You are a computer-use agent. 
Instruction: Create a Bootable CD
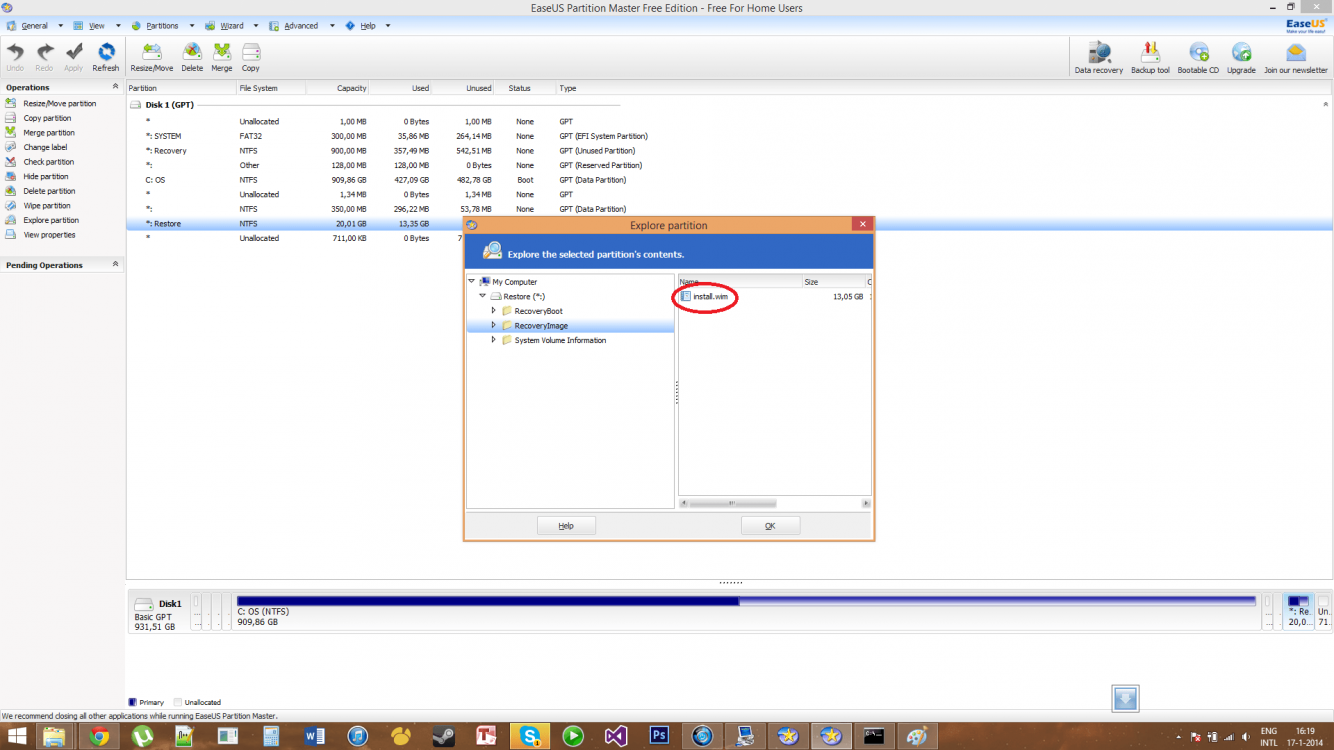(1198, 58)
